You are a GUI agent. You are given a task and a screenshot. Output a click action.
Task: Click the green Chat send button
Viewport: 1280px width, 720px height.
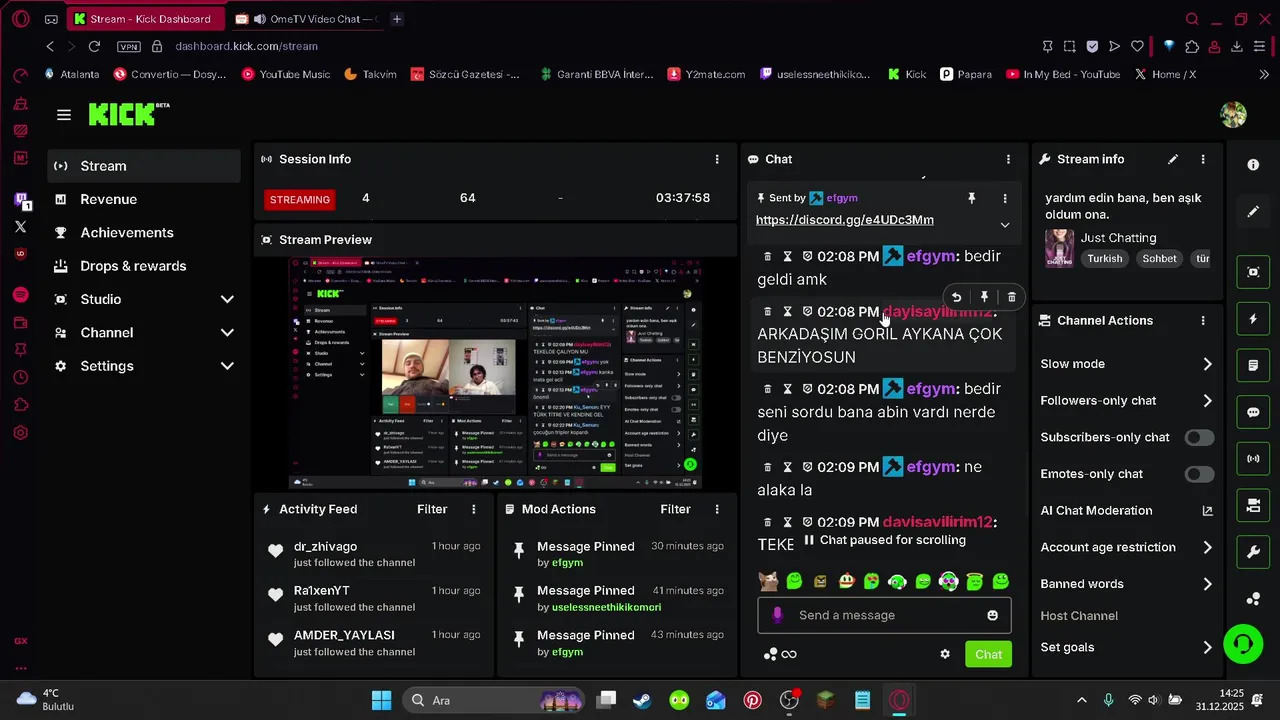pos(988,654)
